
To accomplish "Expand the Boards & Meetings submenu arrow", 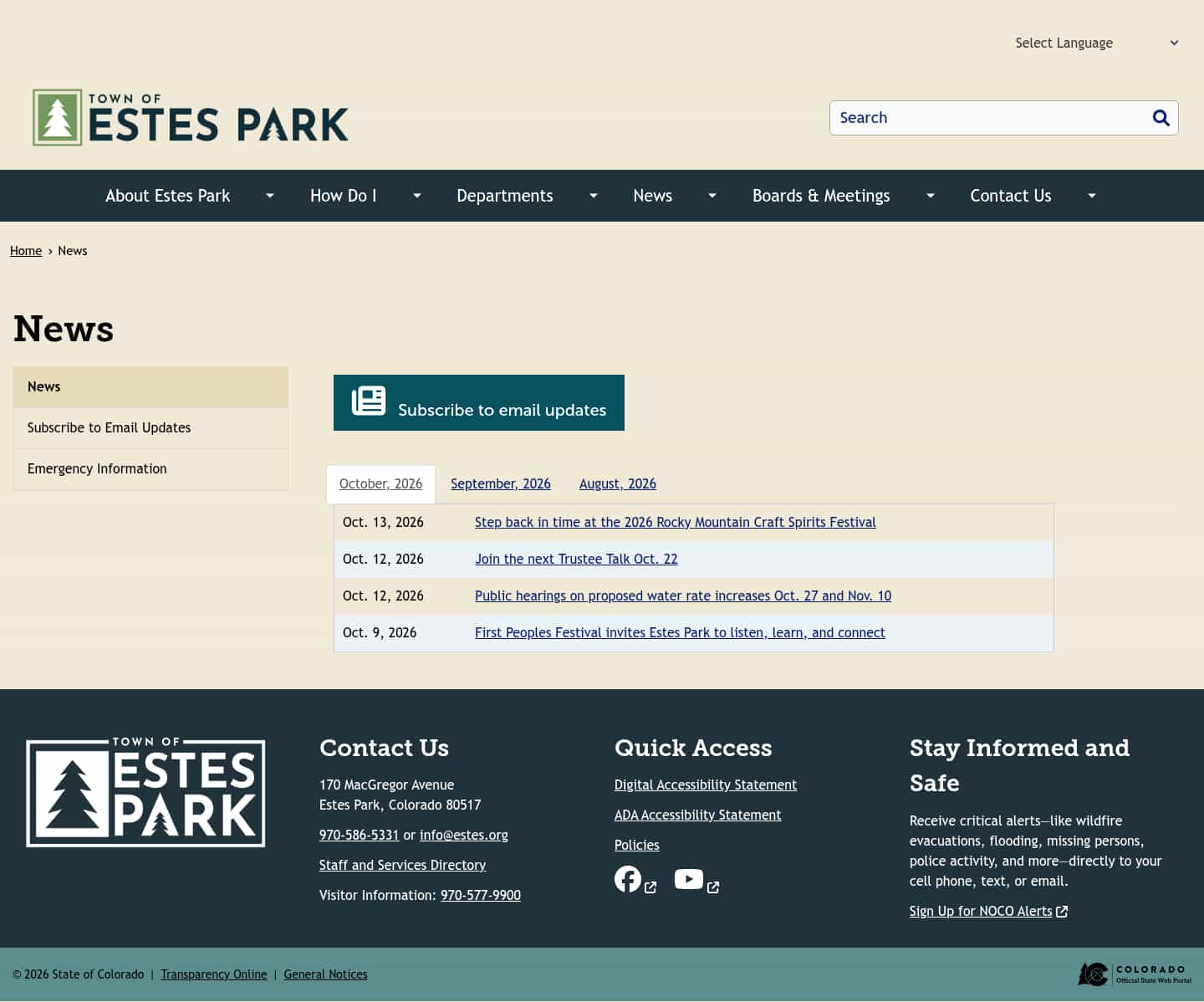I will [x=931, y=196].
